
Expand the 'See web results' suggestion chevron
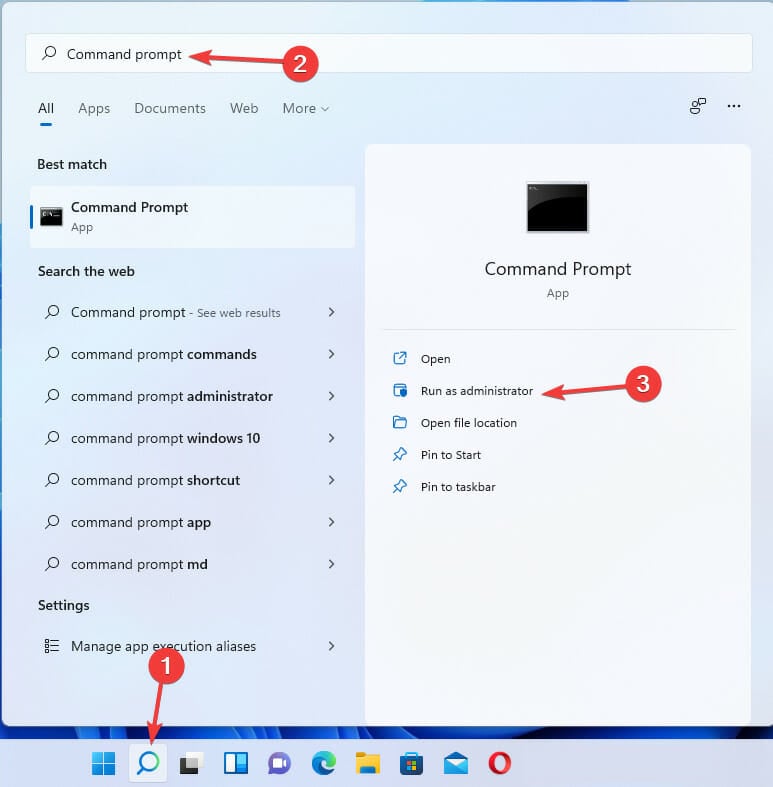331,312
